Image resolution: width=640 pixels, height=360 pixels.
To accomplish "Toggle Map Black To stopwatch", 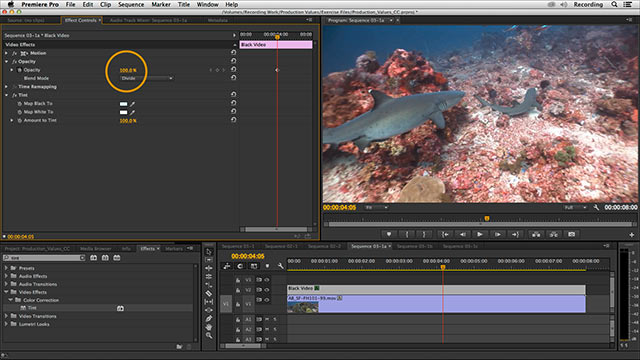I will tap(19, 104).
